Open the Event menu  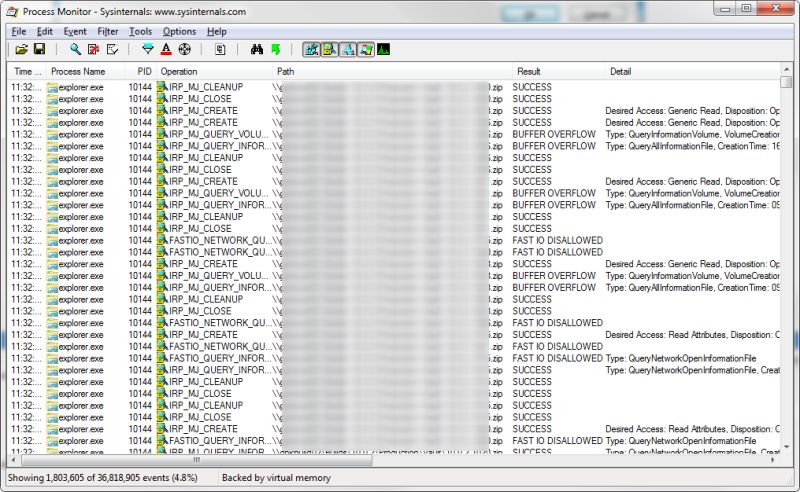[75, 32]
